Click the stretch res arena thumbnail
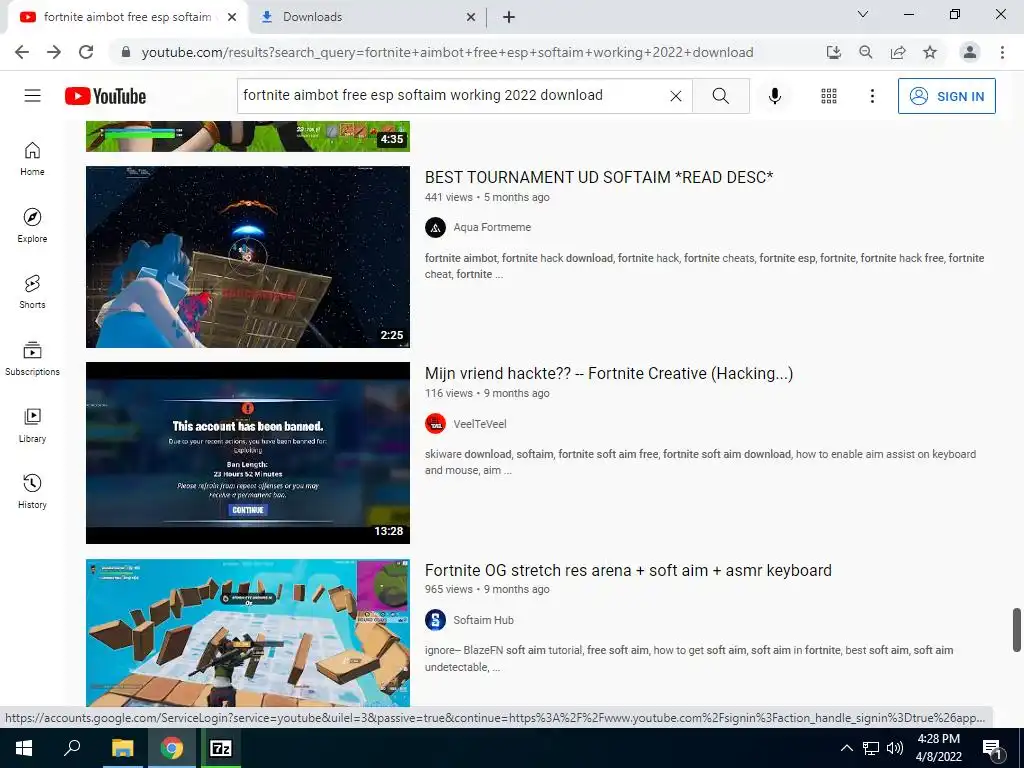The height and width of the screenshot is (768, 1024). 248,632
